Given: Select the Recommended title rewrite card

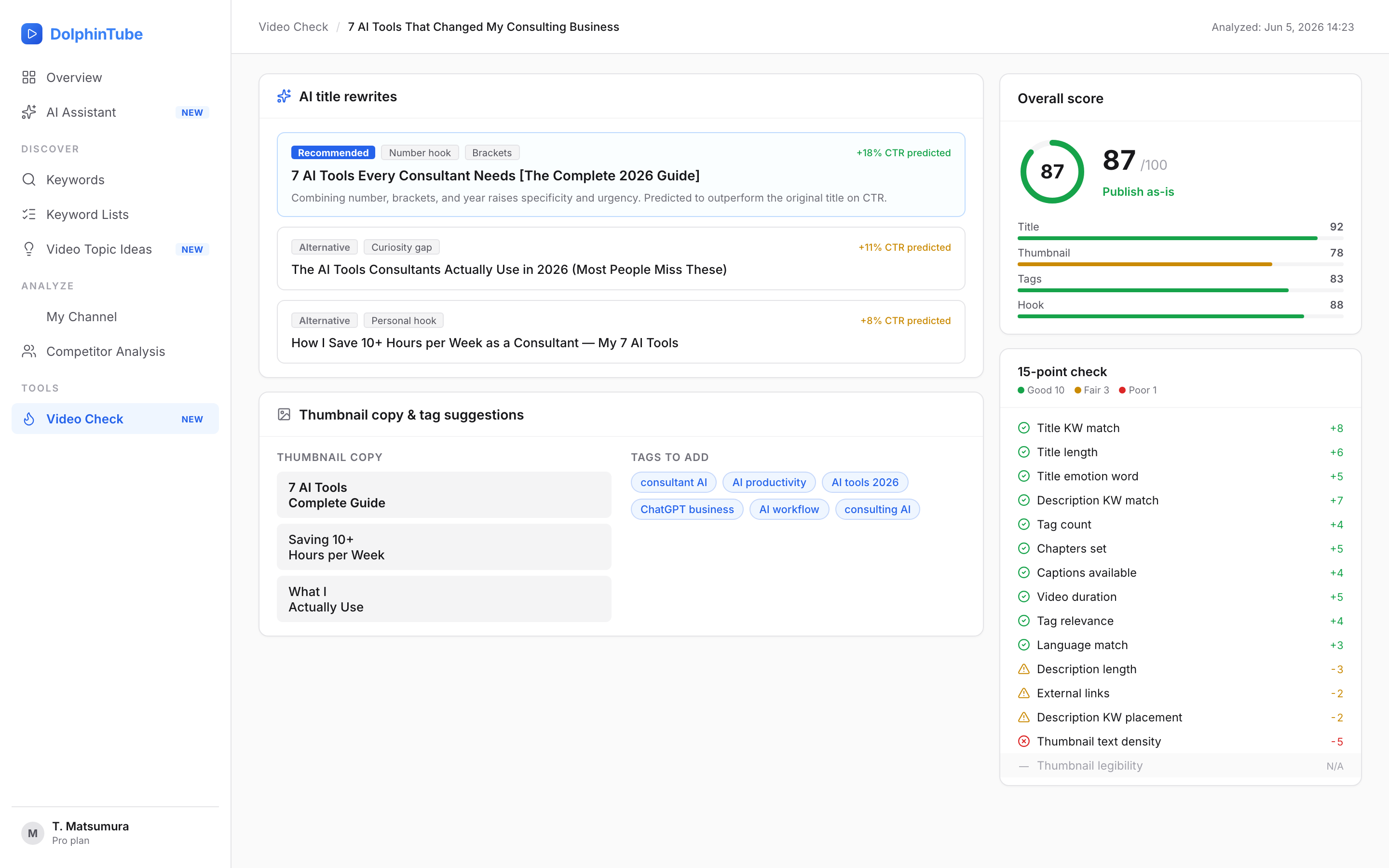Looking at the screenshot, I should pos(620,175).
